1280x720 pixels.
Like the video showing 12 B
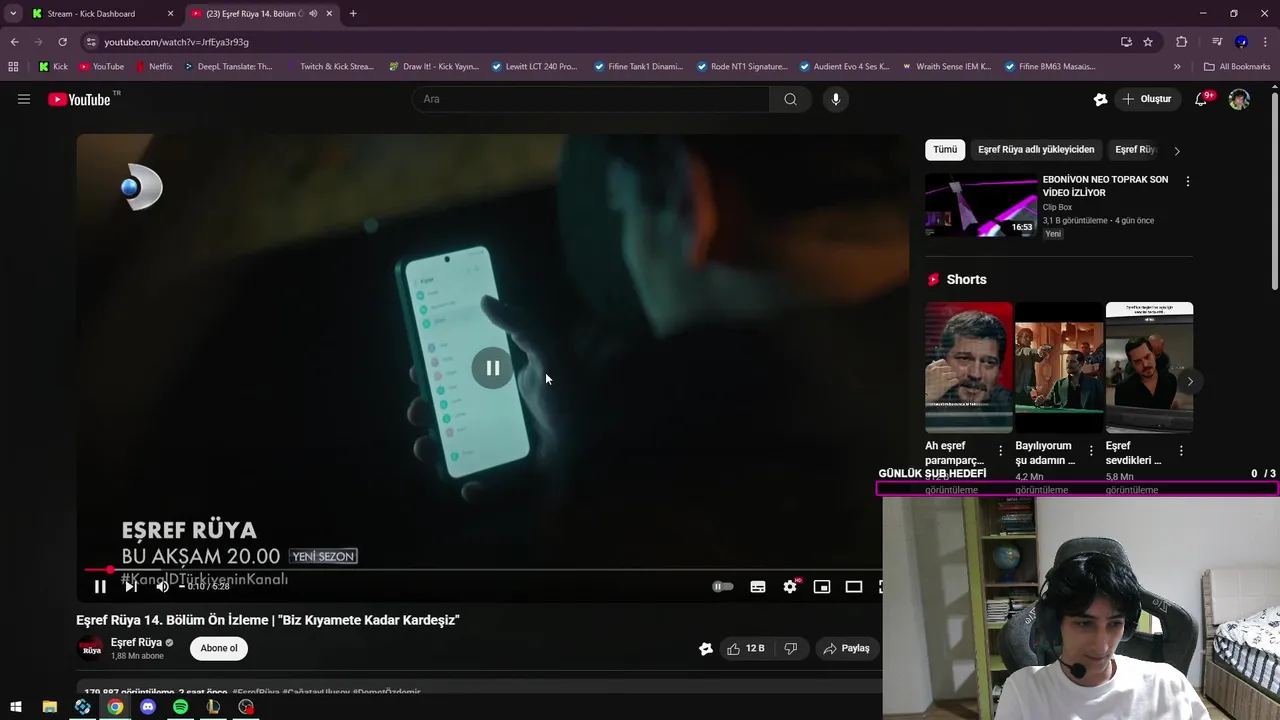click(746, 649)
